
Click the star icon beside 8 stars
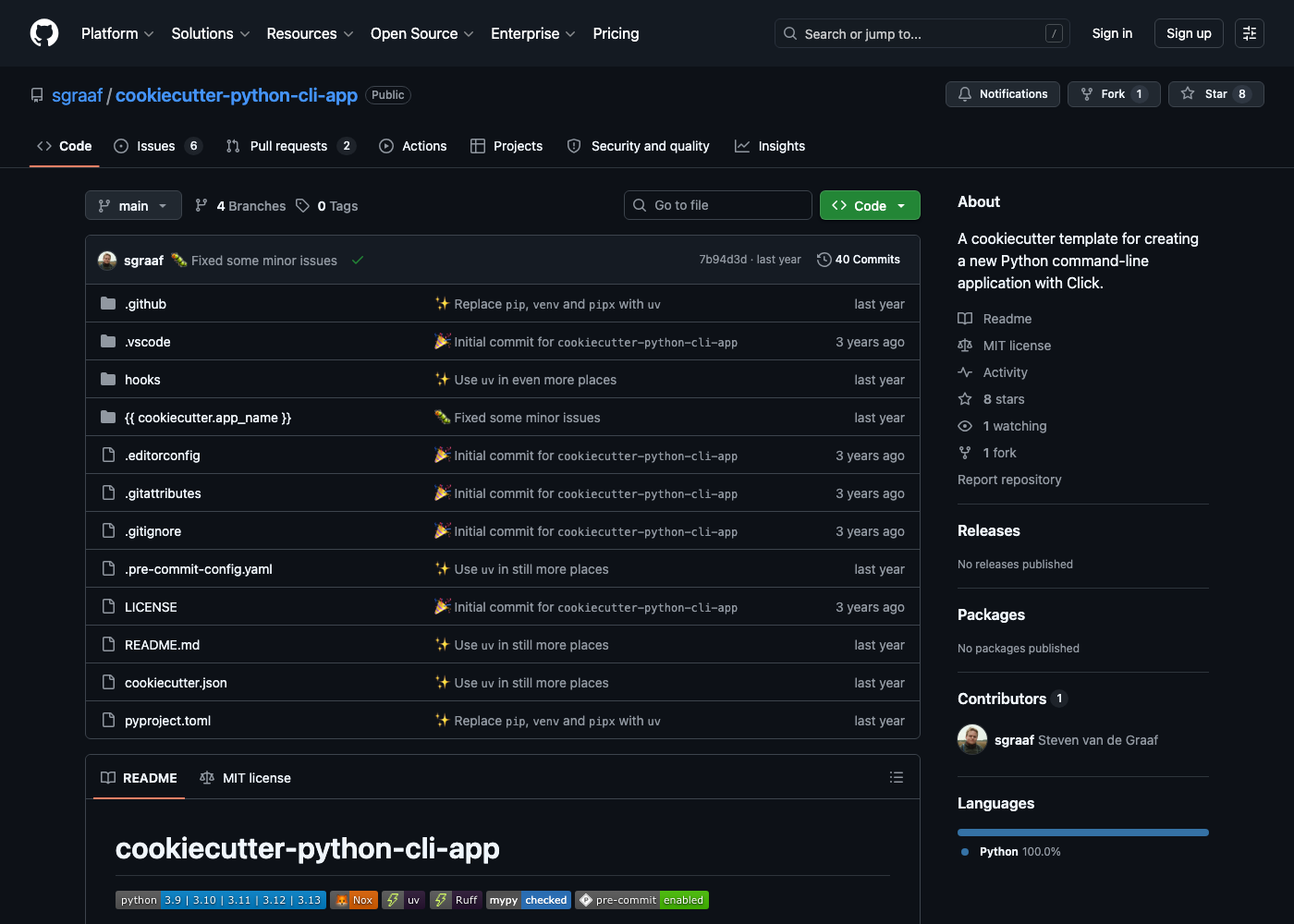(965, 399)
